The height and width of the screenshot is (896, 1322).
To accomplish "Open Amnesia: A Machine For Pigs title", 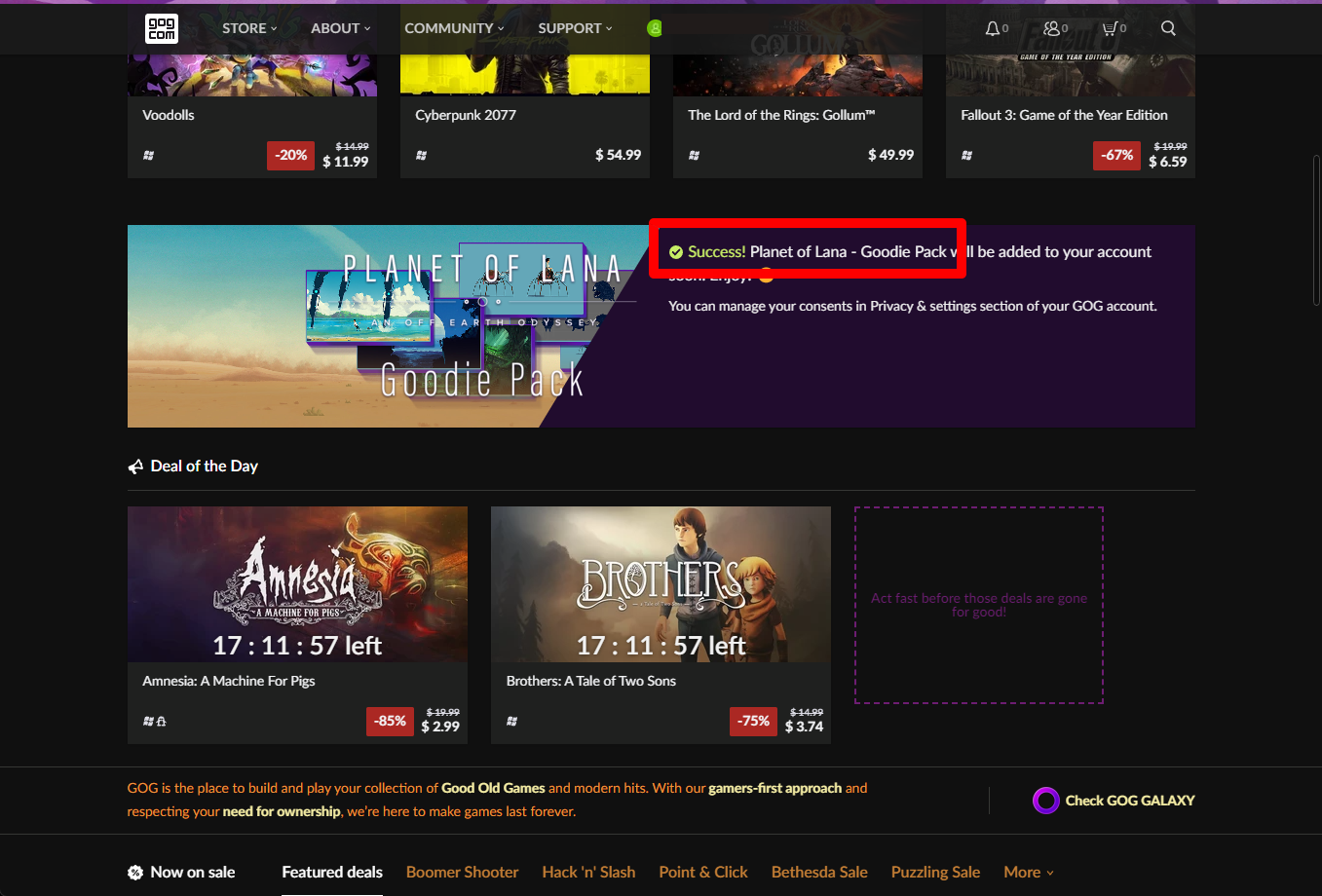I will click(229, 681).
